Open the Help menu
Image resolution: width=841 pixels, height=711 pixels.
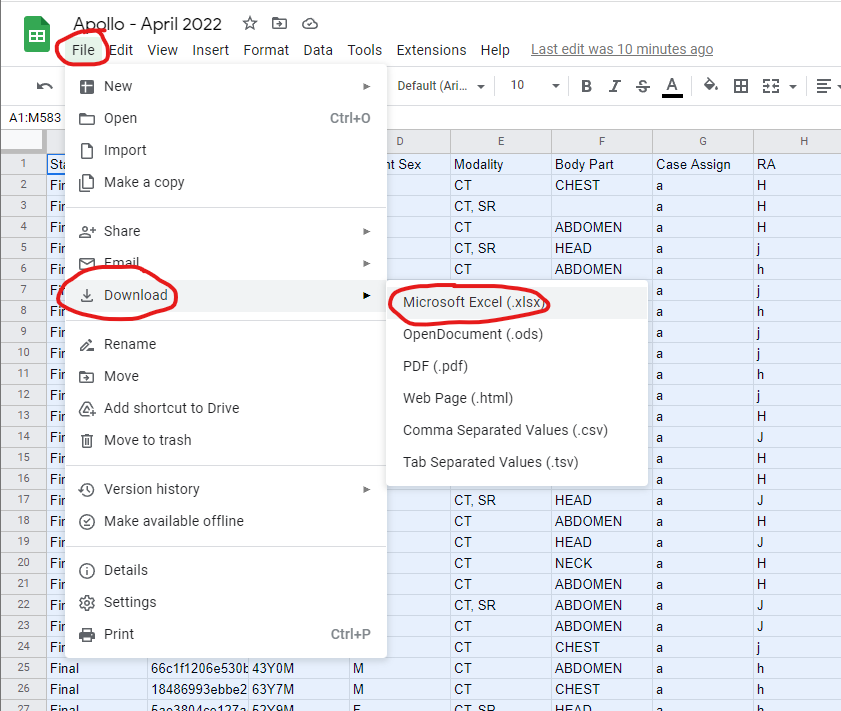click(495, 50)
